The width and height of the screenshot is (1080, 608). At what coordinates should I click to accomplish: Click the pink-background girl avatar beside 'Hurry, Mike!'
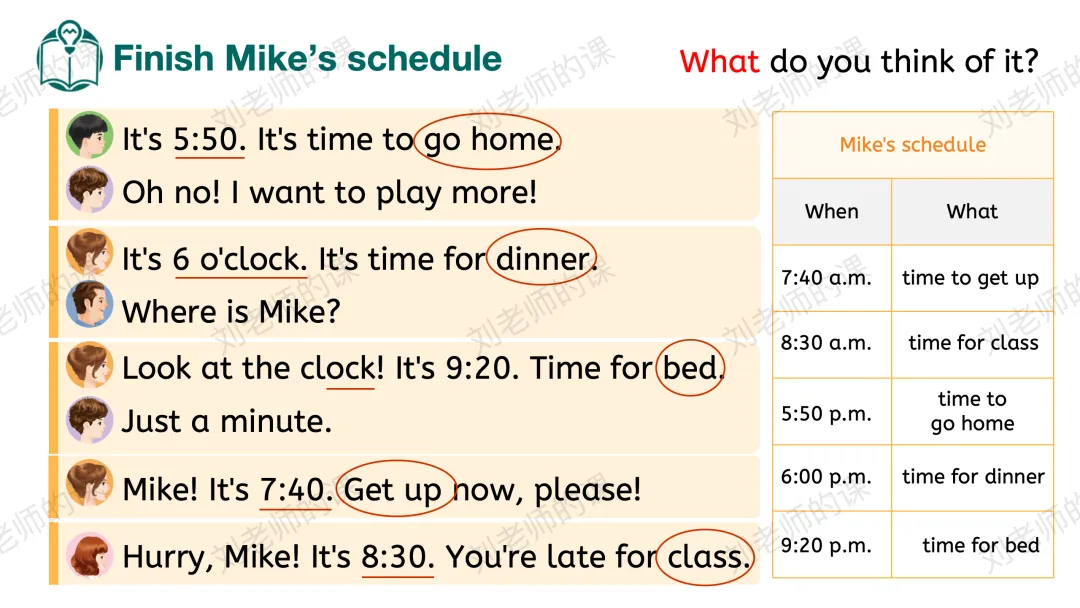click(90, 554)
